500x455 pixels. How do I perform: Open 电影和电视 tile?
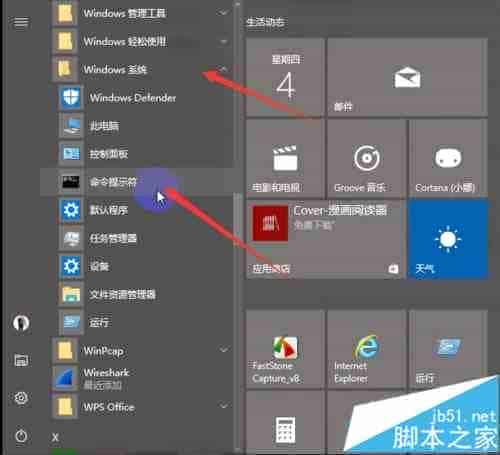click(285, 159)
